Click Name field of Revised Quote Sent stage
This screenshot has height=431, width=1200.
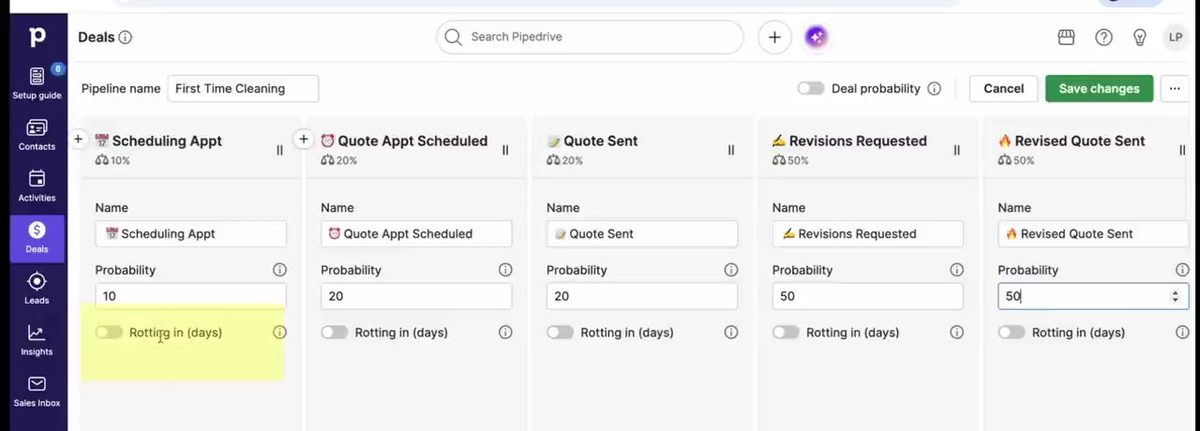(1094, 234)
